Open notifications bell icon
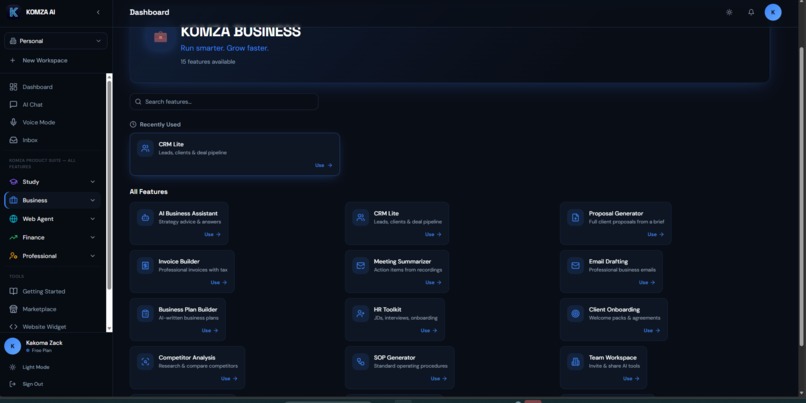The height and width of the screenshot is (403, 806). [x=751, y=12]
